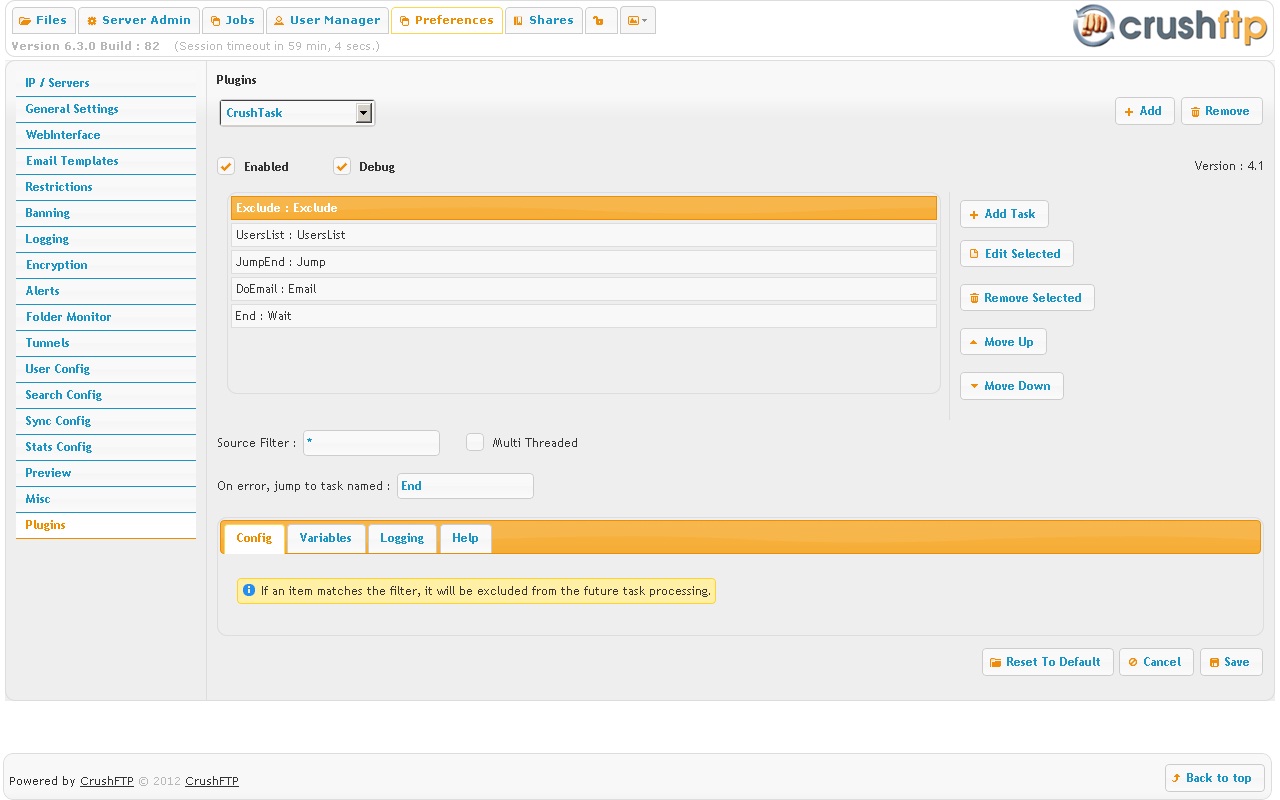The height and width of the screenshot is (800, 1280).
Task: Open User Config in sidebar
Action: pyautogui.click(x=106, y=369)
